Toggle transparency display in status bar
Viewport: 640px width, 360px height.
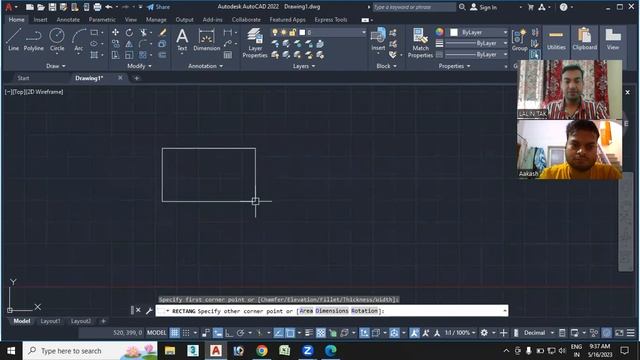coord(321,333)
